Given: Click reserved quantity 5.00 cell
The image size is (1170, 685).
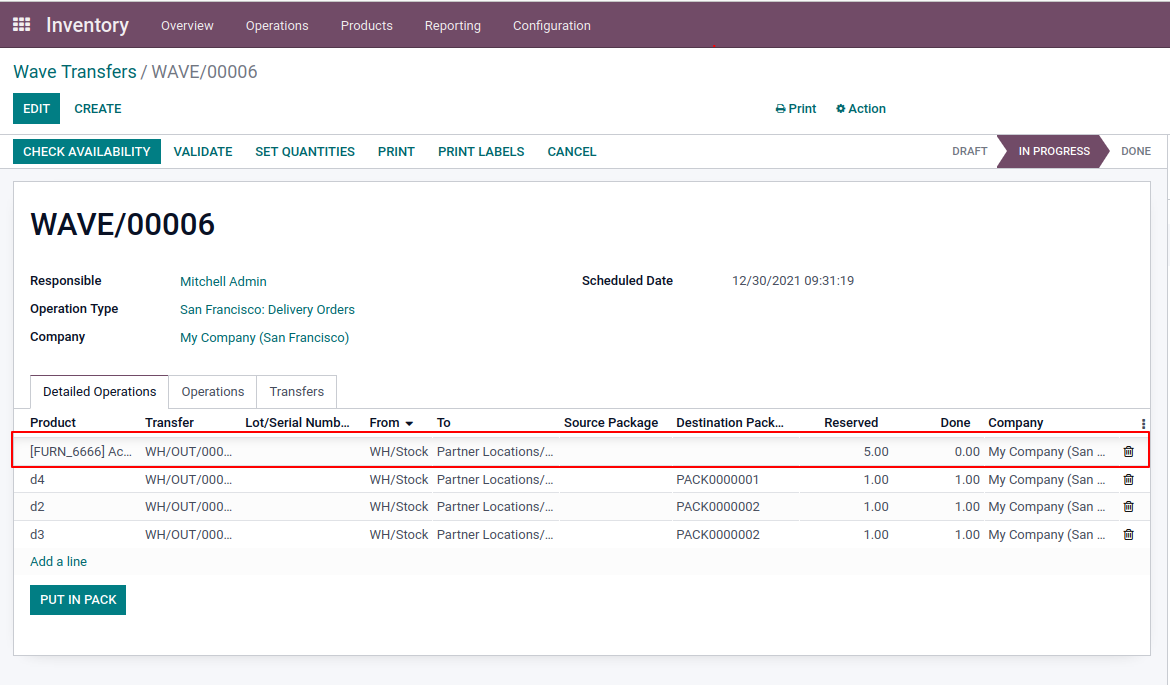Looking at the screenshot, I should (876, 451).
